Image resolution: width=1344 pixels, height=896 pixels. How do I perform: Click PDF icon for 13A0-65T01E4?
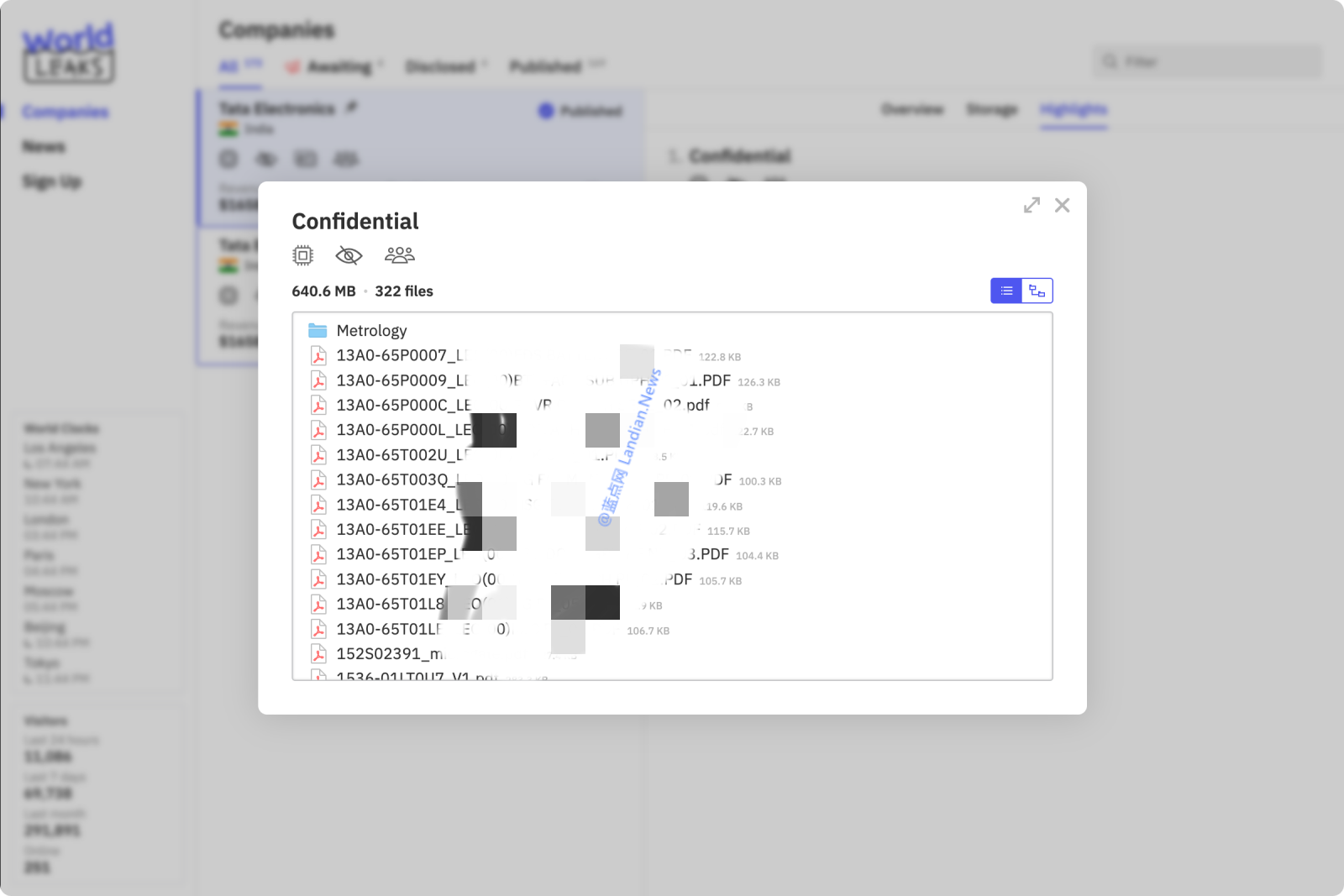click(x=318, y=505)
